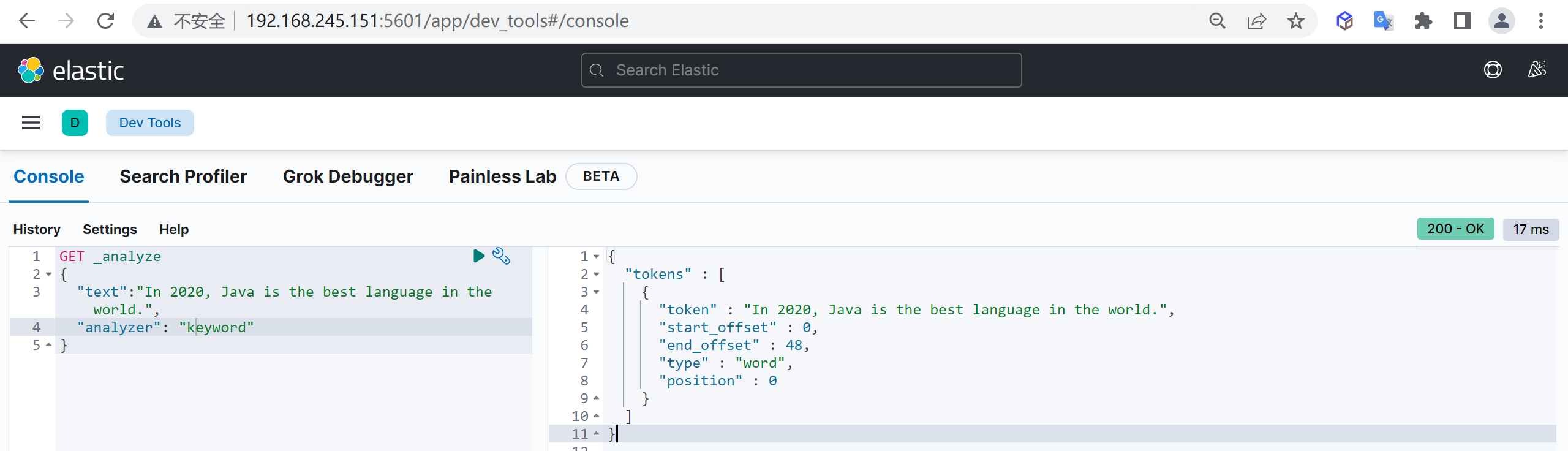This screenshot has height=451, width=1568.
Task: Open the help lifebuoy menu
Action: click(x=1493, y=70)
